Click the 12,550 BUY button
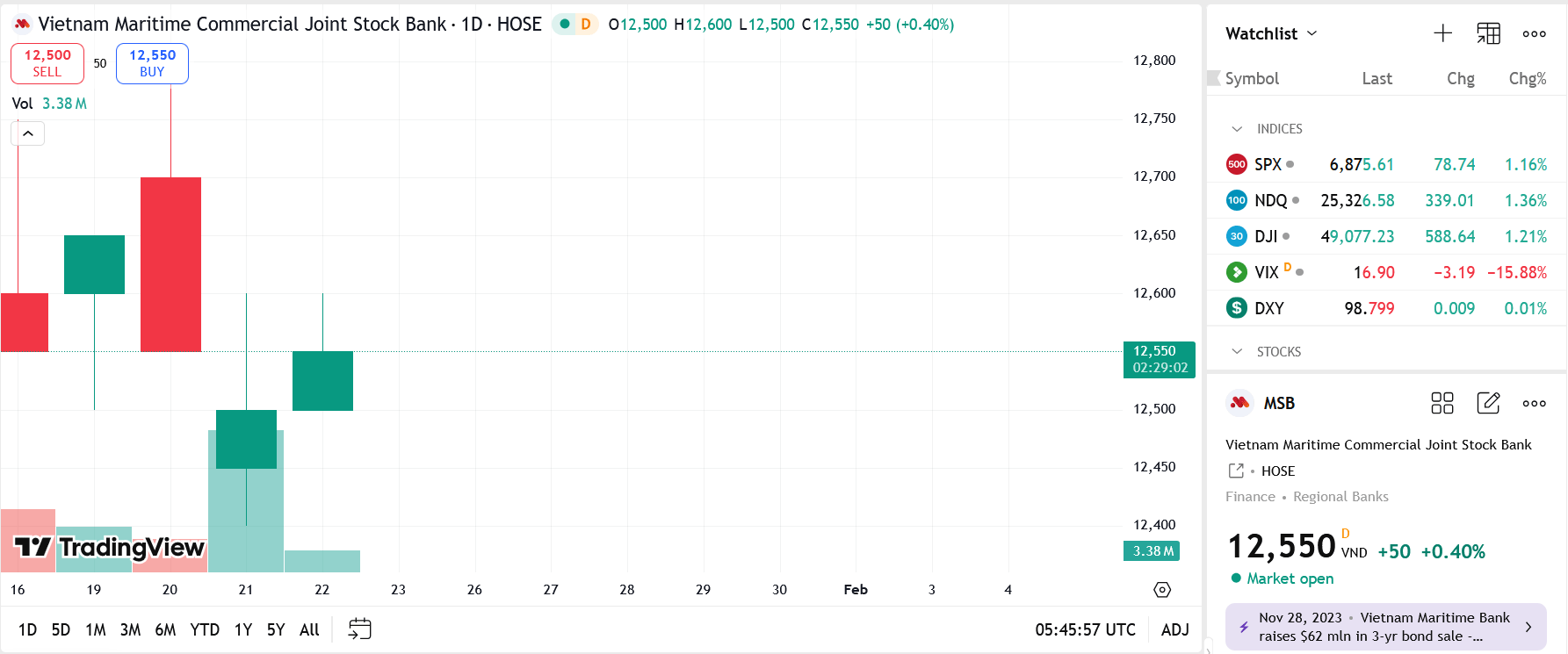 (x=152, y=63)
